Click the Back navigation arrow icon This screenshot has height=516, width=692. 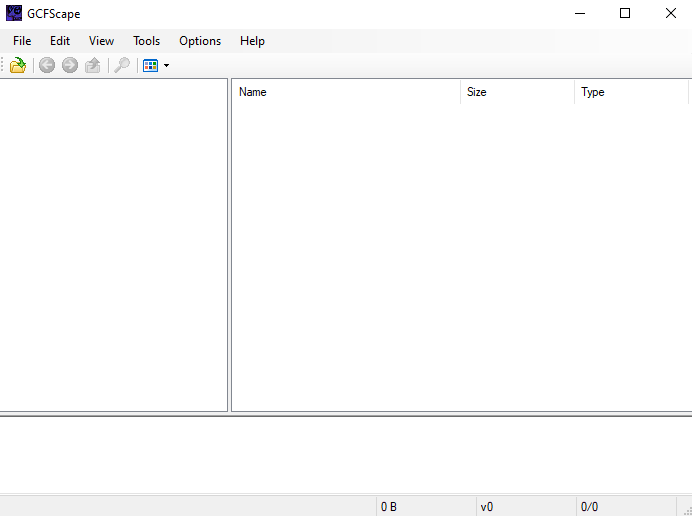(47, 65)
